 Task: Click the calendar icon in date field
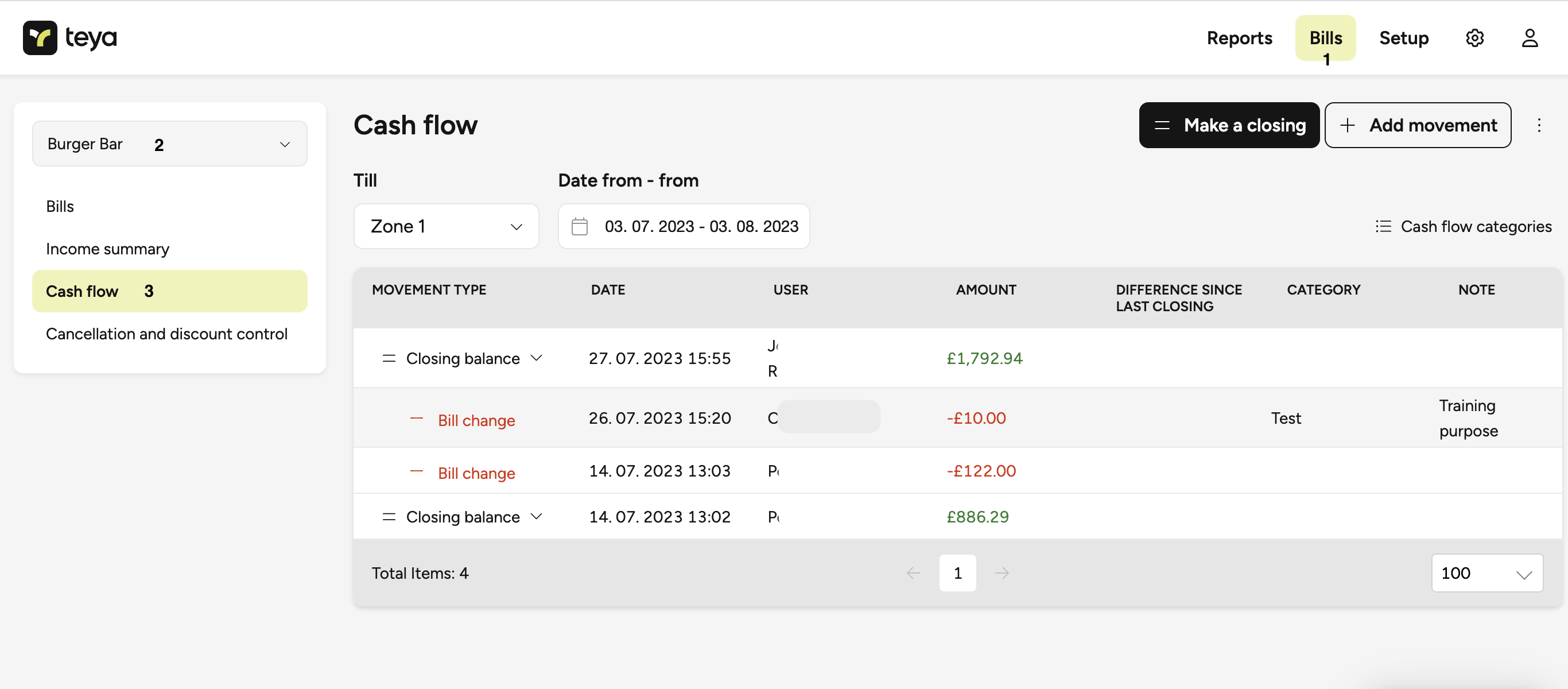point(579,227)
